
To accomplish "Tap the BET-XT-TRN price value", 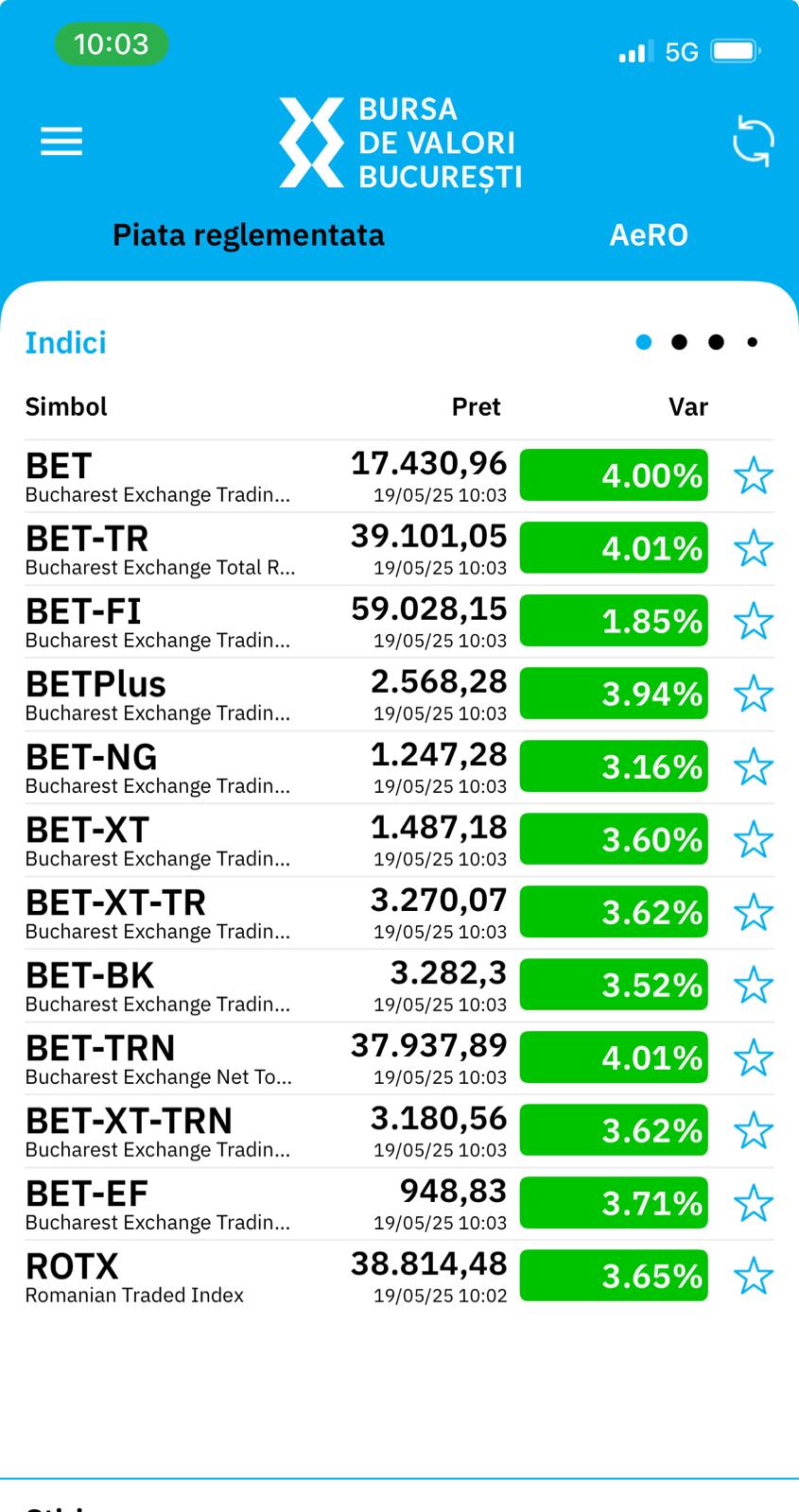I will 439,1119.
